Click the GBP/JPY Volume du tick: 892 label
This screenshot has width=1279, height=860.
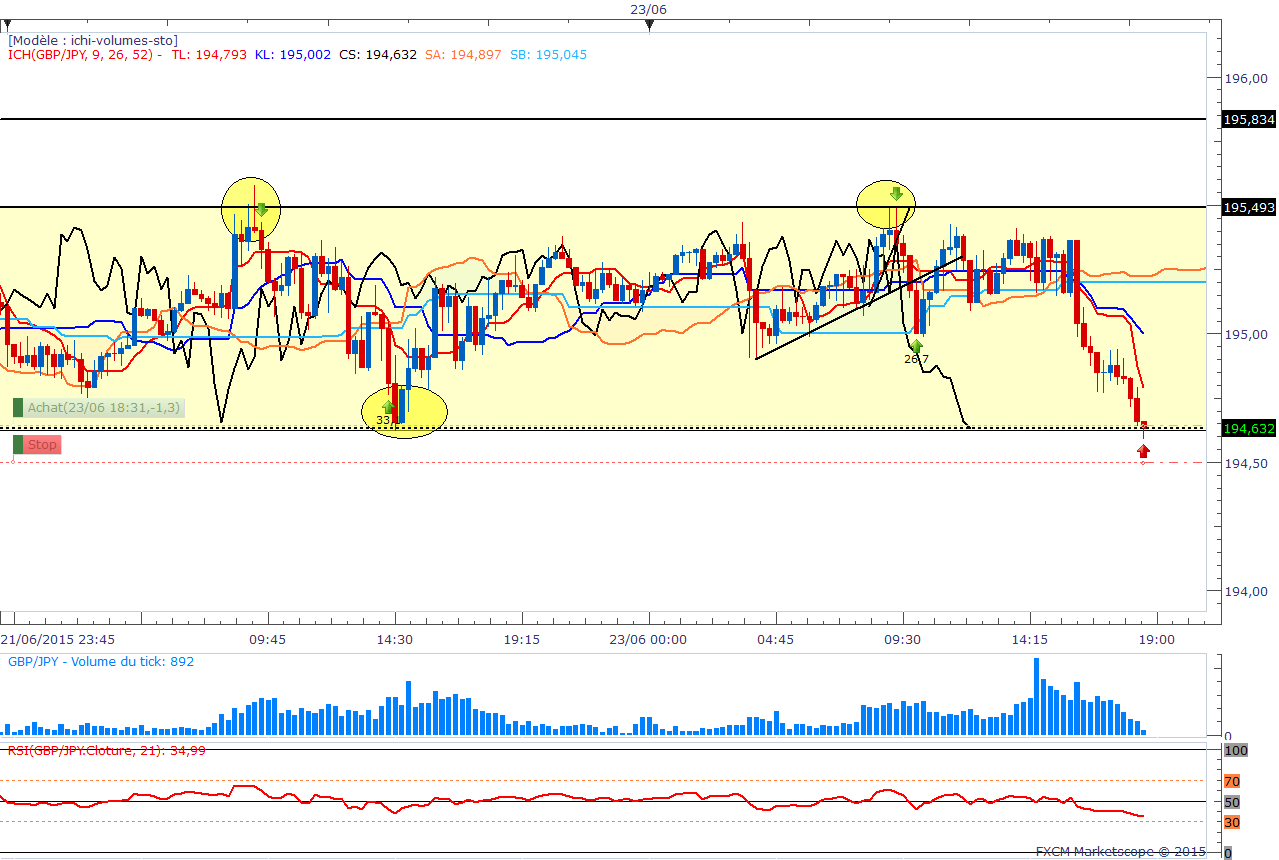pos(101,661)
